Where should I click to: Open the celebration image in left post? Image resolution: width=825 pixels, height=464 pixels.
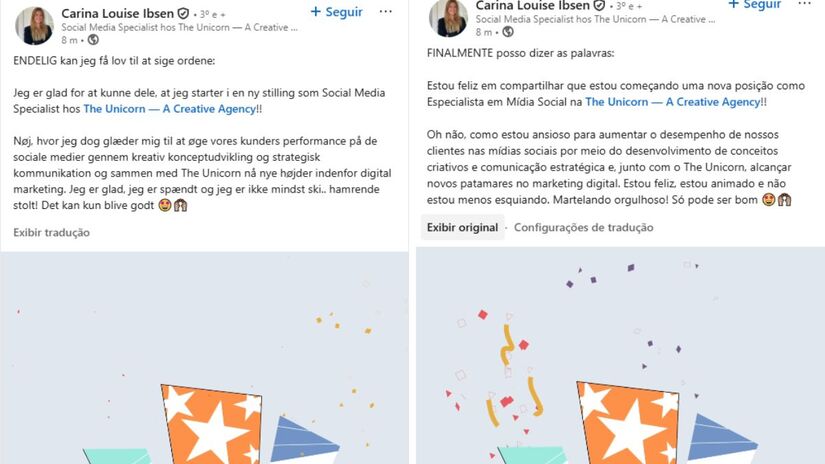tap(204, 358)
